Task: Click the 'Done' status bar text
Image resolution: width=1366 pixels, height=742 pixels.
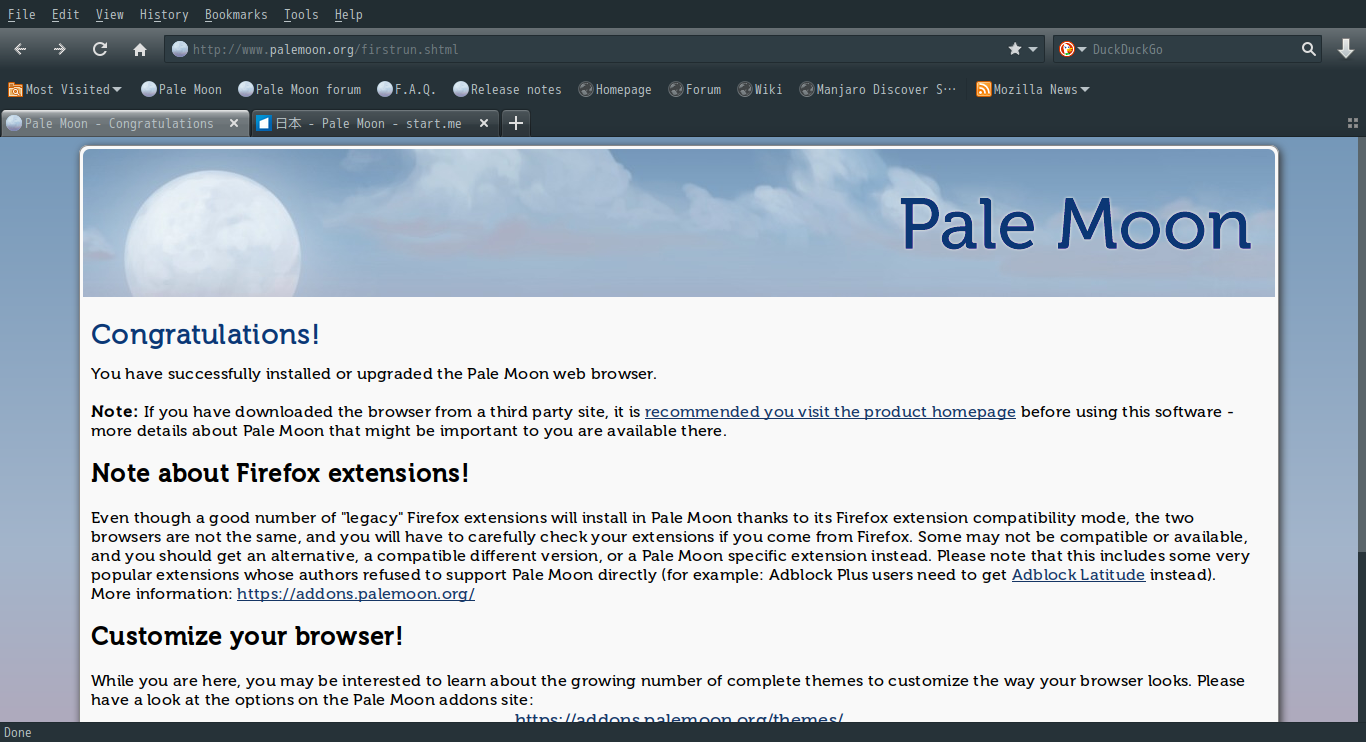Action: pos(18,733)
